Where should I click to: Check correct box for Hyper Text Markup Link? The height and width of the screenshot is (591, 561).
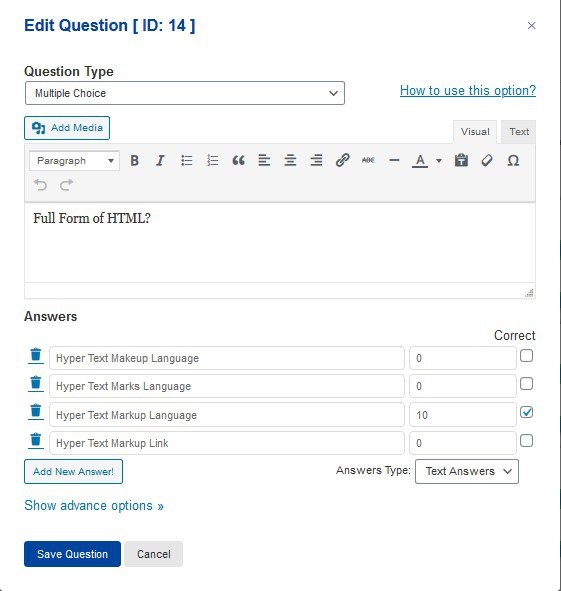(526, 441)
